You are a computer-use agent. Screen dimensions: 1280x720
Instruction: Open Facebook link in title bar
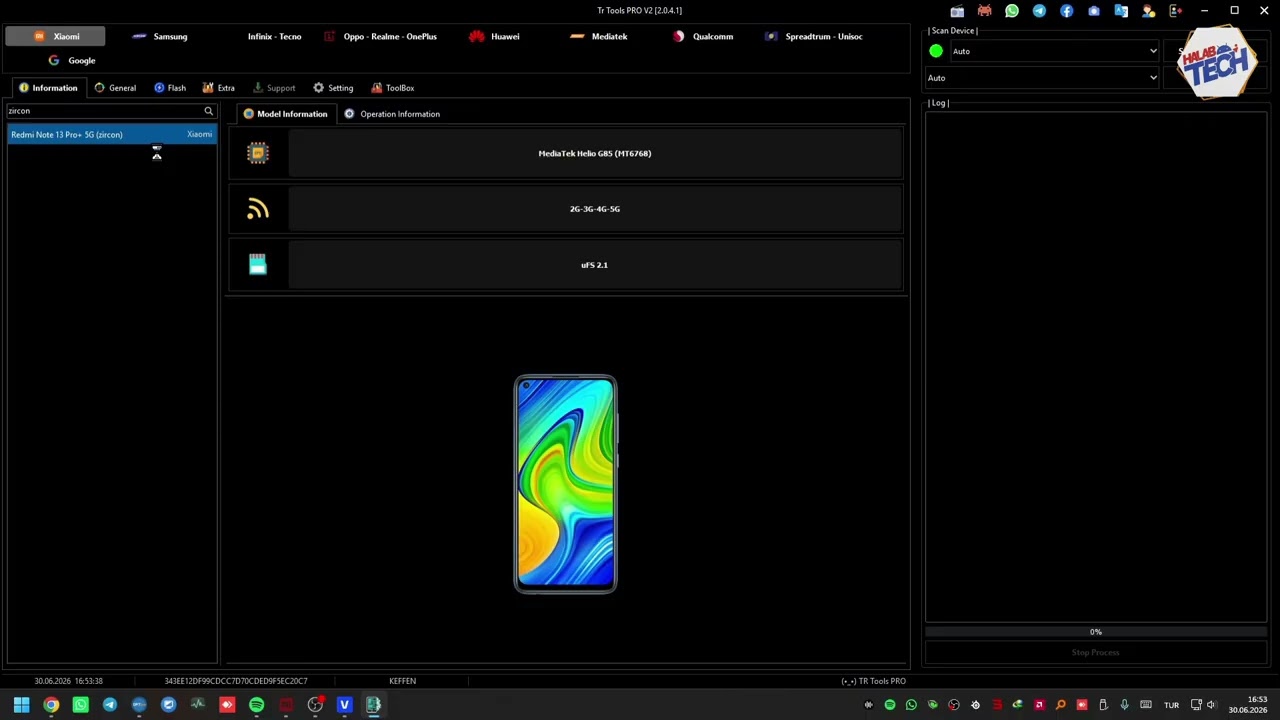click(1067, 11)
